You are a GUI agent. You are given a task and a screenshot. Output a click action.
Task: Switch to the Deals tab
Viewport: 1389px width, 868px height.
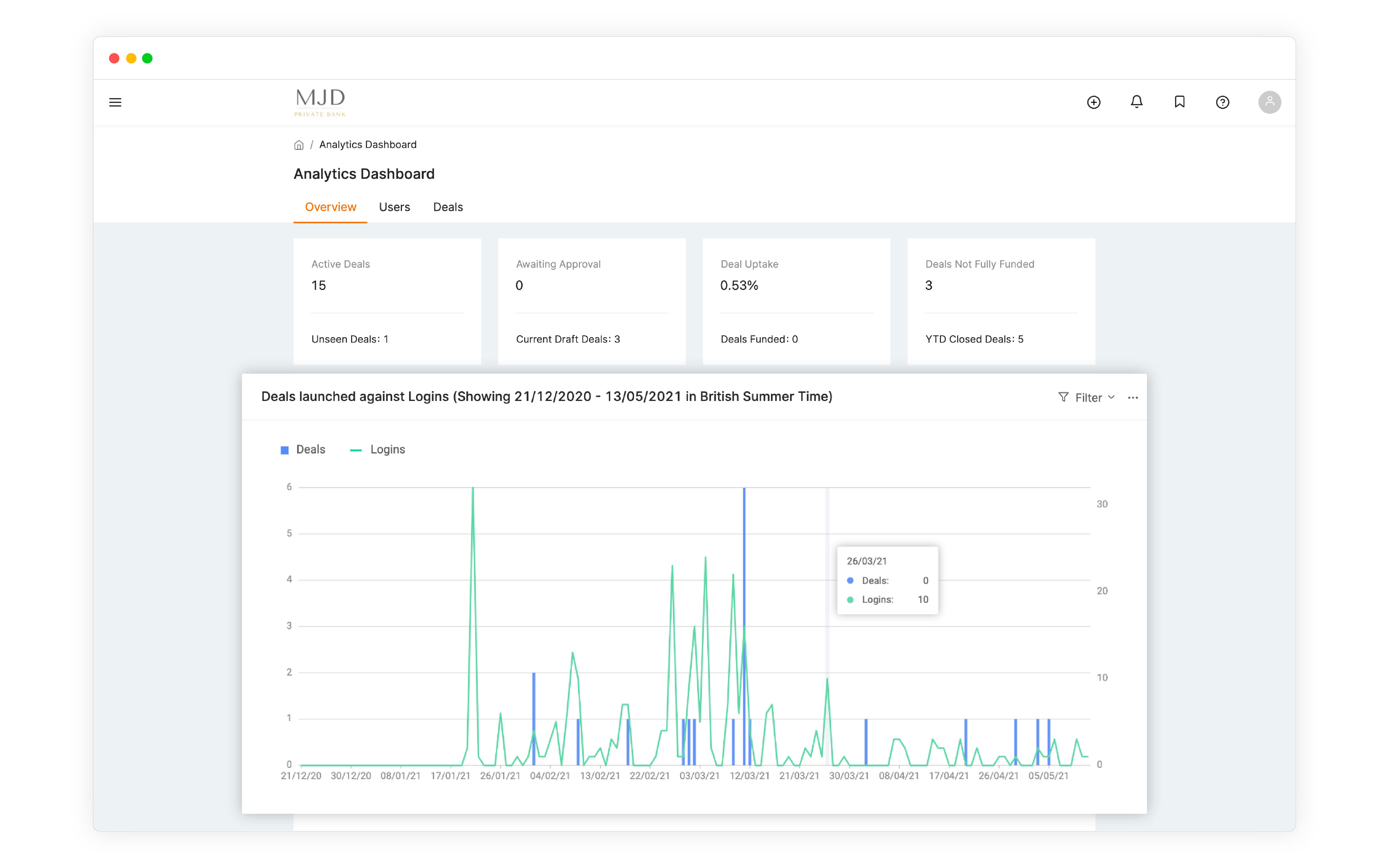(448, 207)
